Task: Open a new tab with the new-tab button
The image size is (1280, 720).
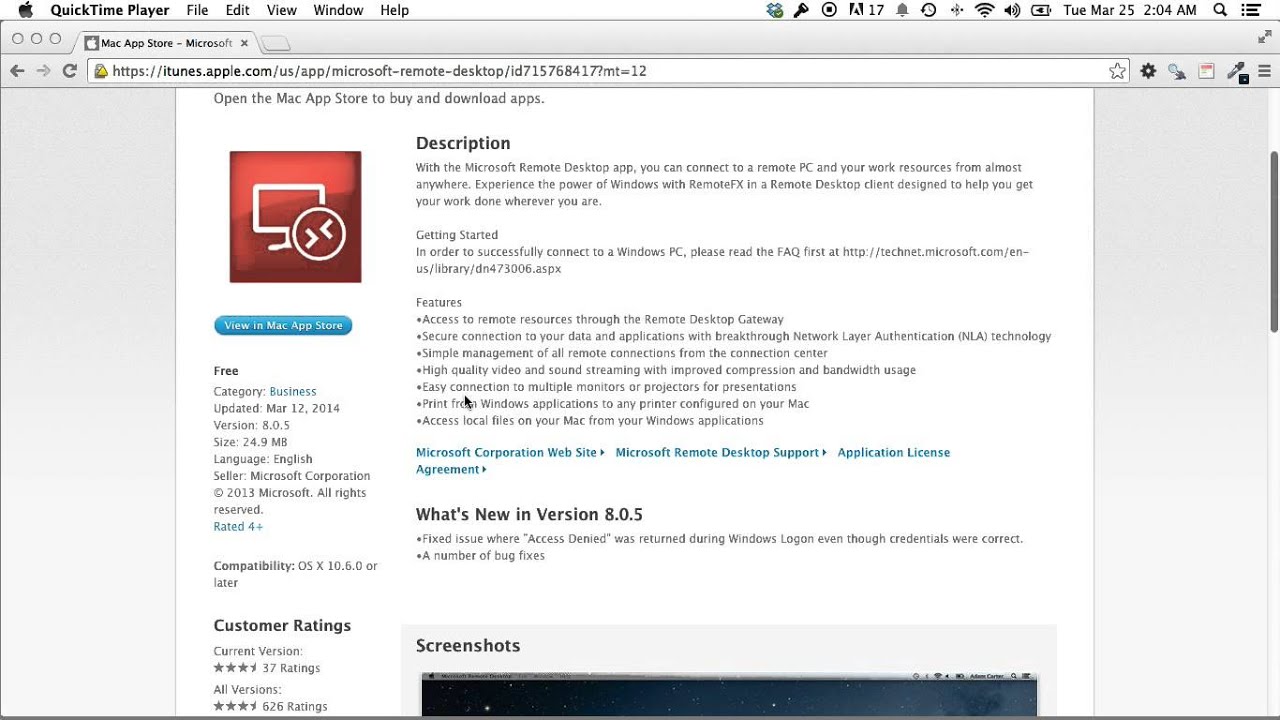Action: click(x=275, y=43)
